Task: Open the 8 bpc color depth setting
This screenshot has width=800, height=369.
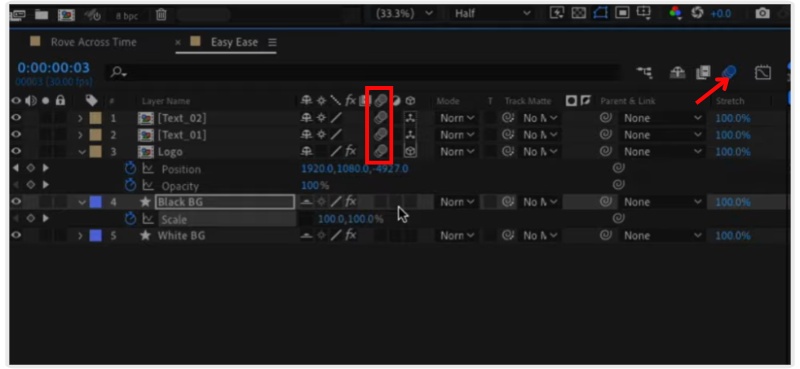Action: 127,16
